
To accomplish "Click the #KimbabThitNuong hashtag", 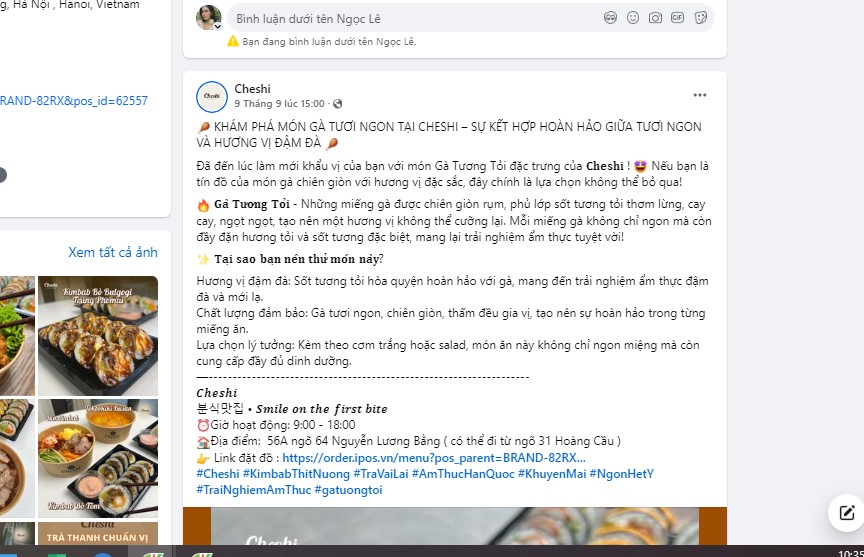I will [296, 474].
